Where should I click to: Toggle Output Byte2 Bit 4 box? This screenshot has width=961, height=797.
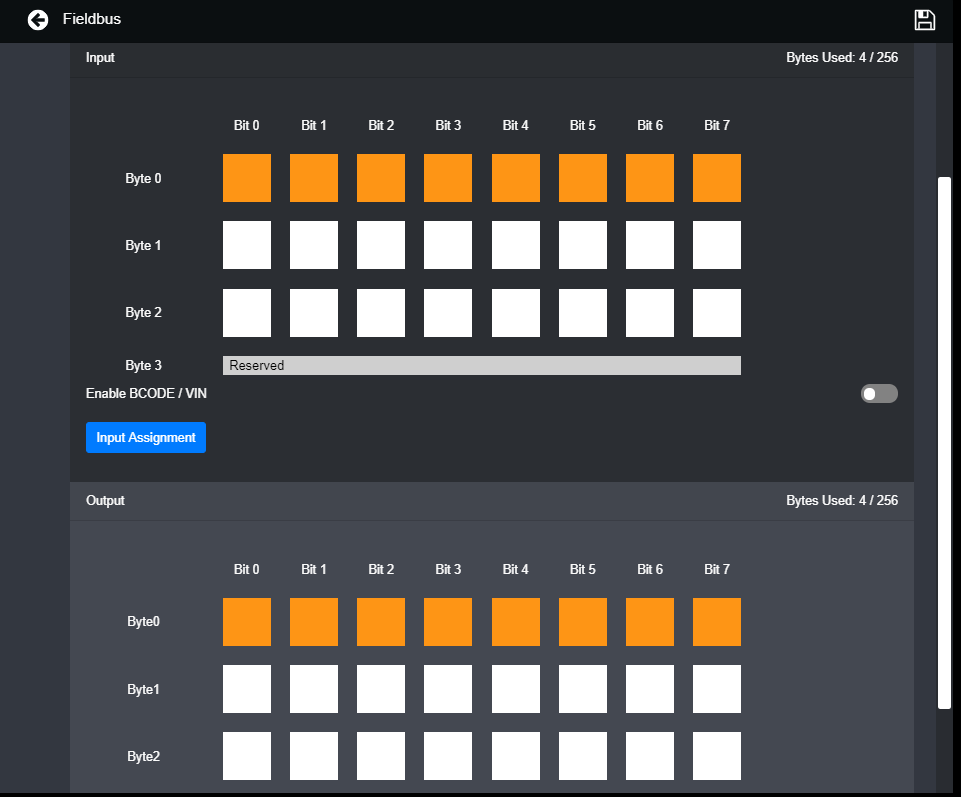pos(515,756)
